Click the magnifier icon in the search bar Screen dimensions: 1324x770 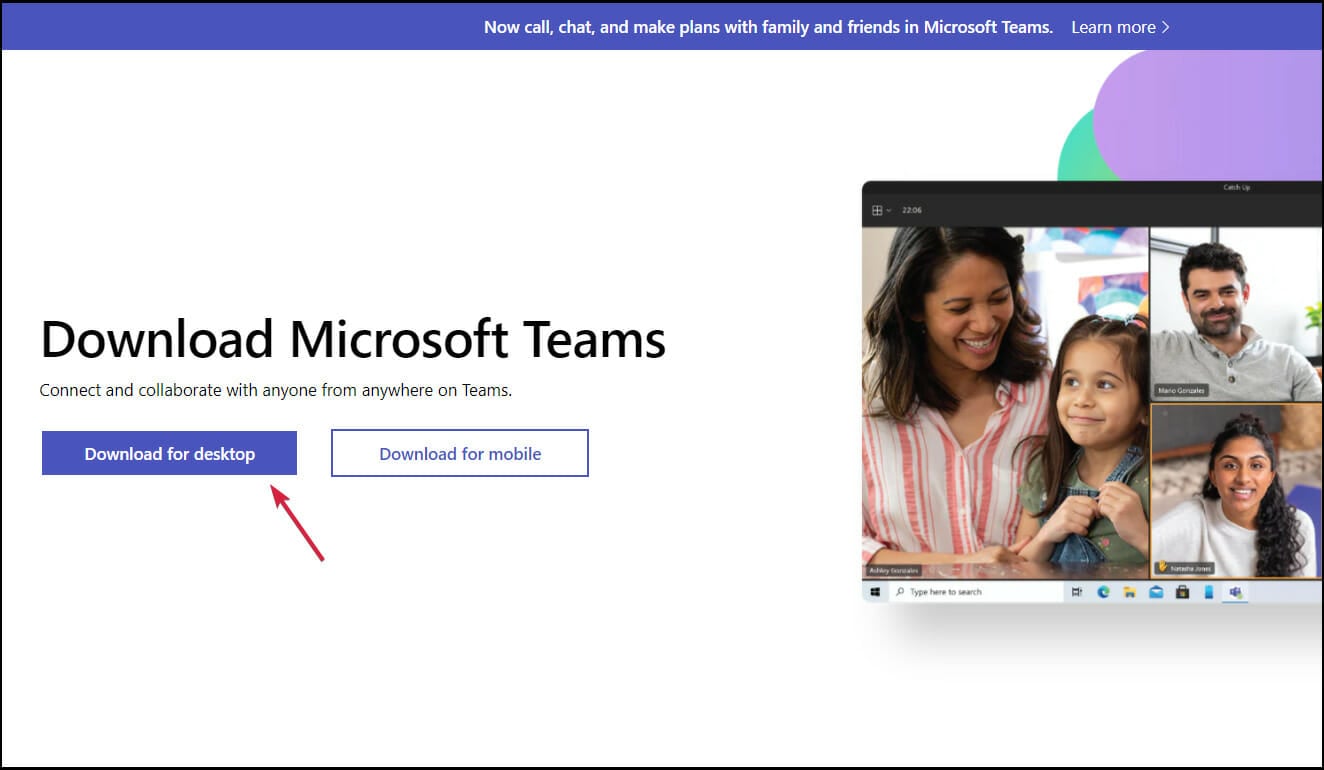[903, 591]
